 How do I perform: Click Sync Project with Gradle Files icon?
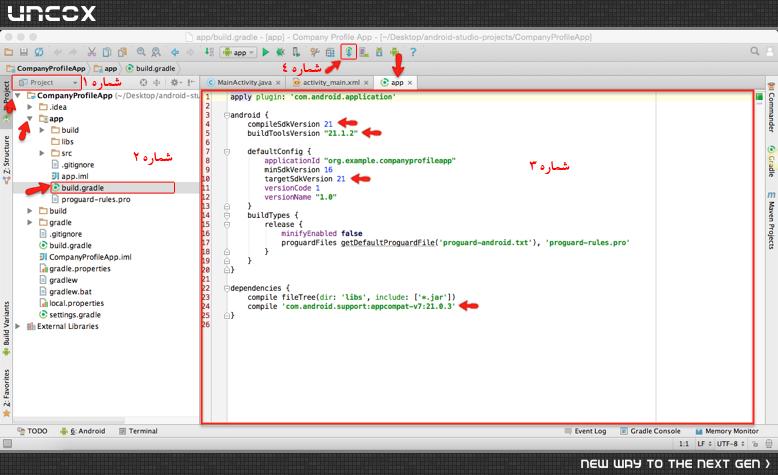tap(349, 52)
